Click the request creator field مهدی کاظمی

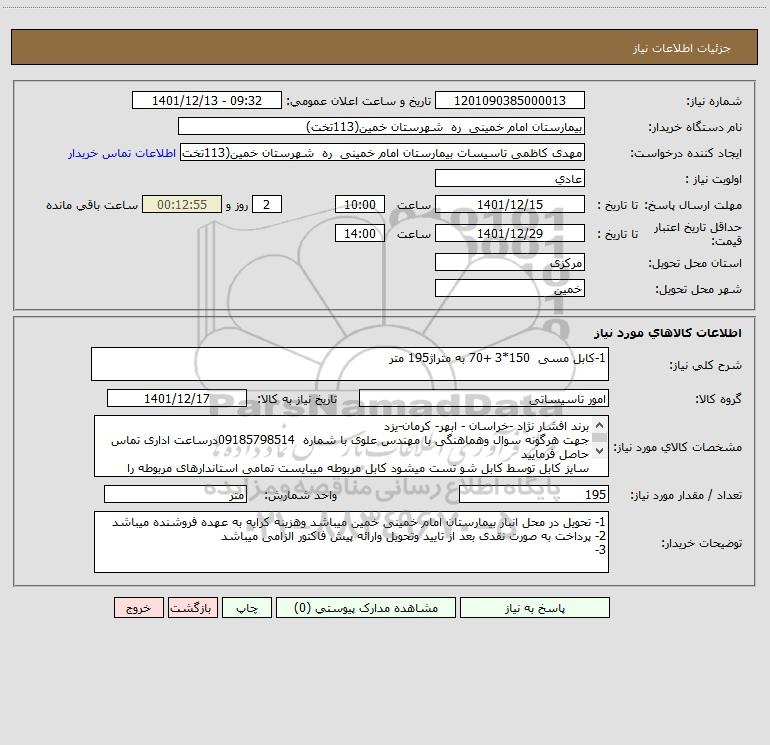383,152
